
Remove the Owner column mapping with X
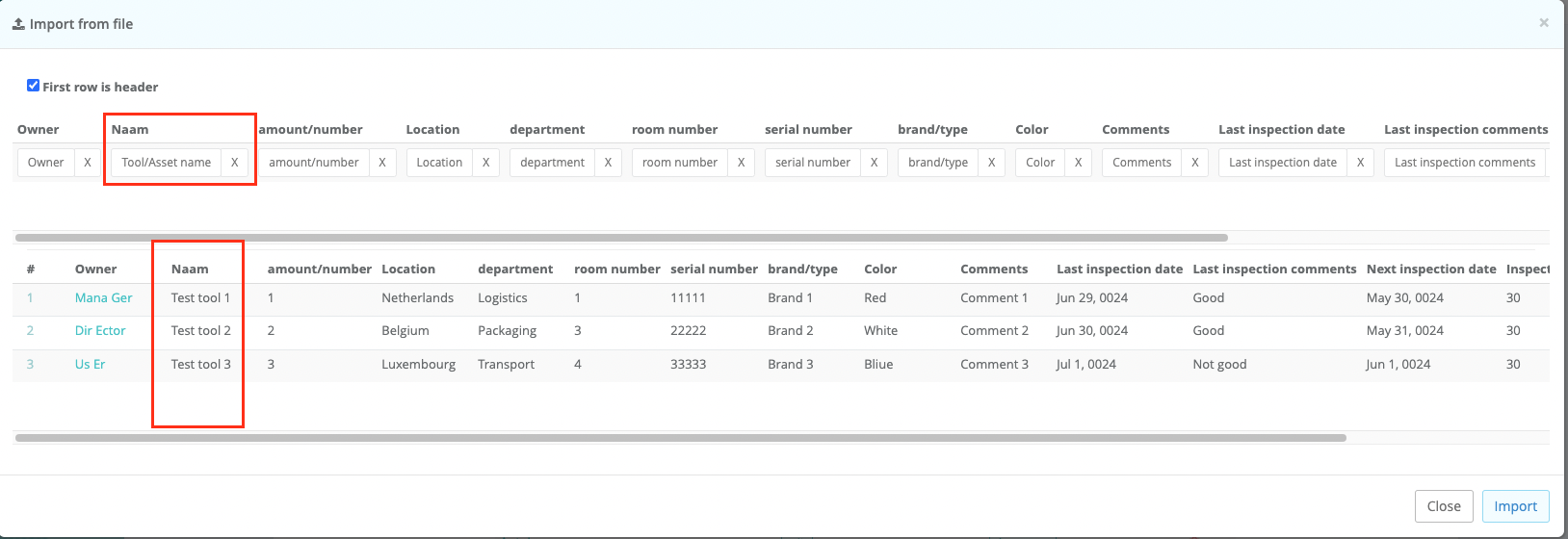88,163
